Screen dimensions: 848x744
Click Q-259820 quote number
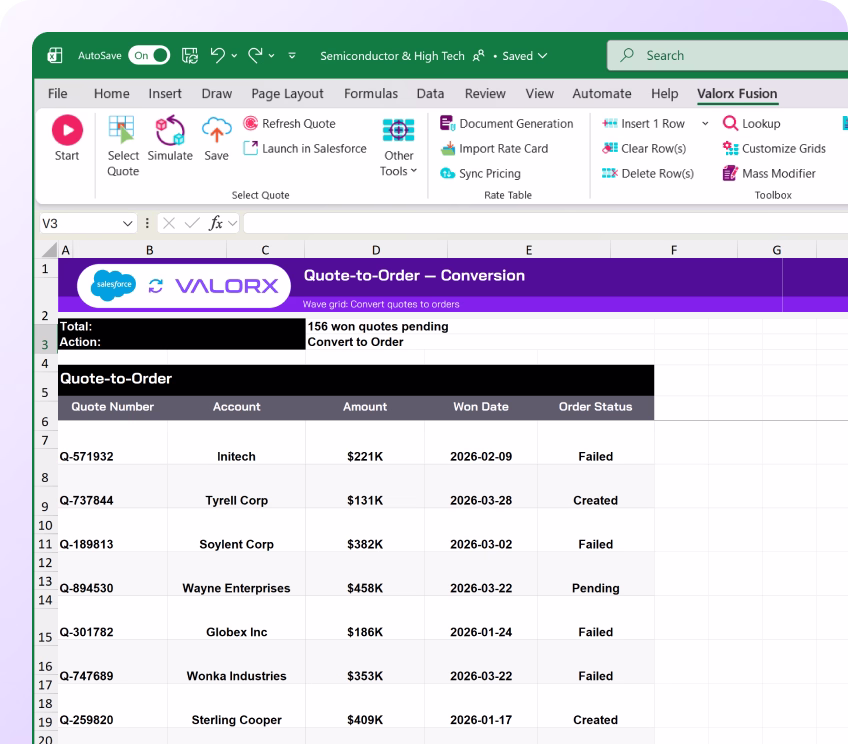(87, 720)
